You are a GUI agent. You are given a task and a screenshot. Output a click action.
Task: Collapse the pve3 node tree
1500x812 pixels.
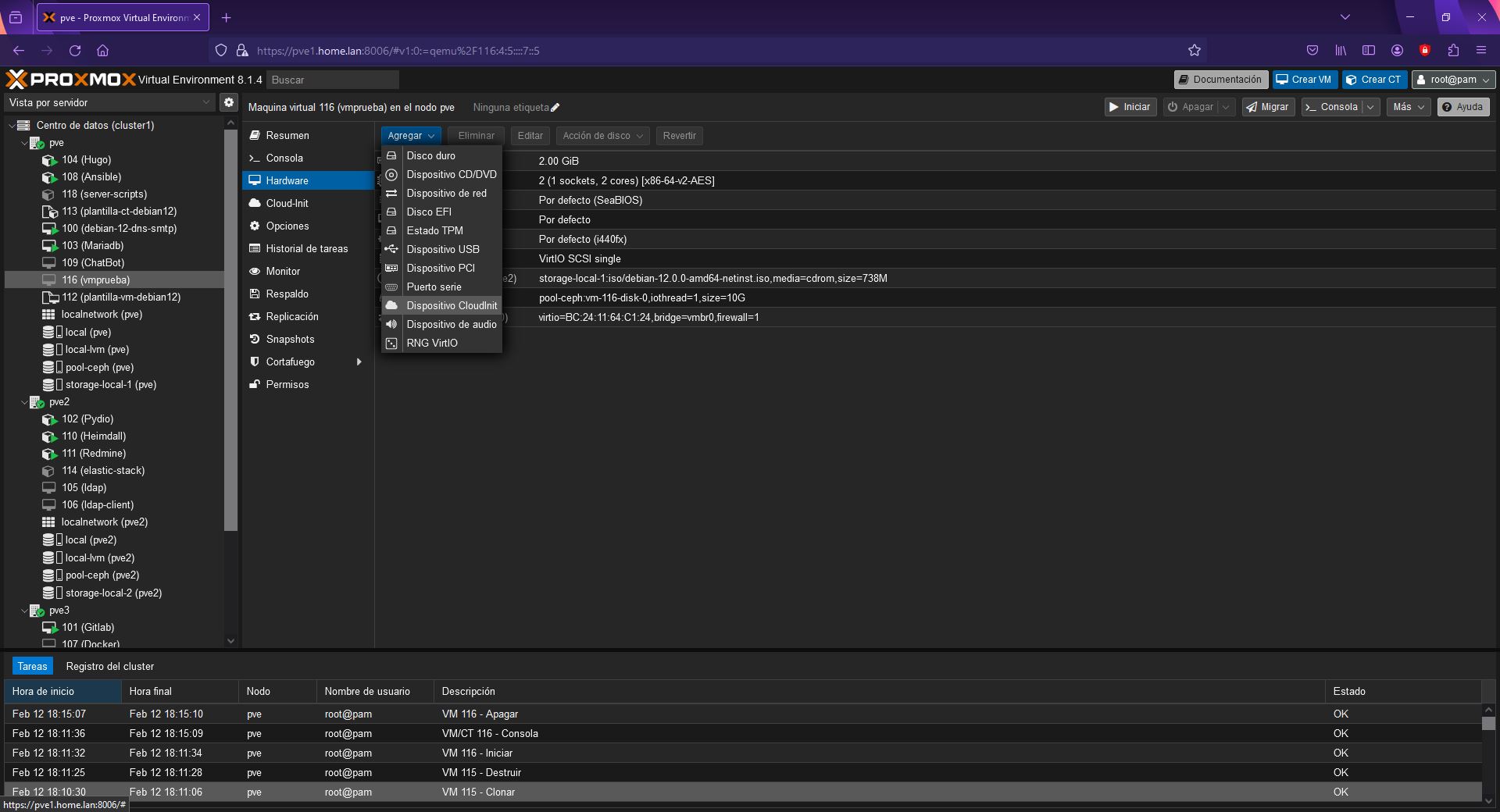pos(24,611)
